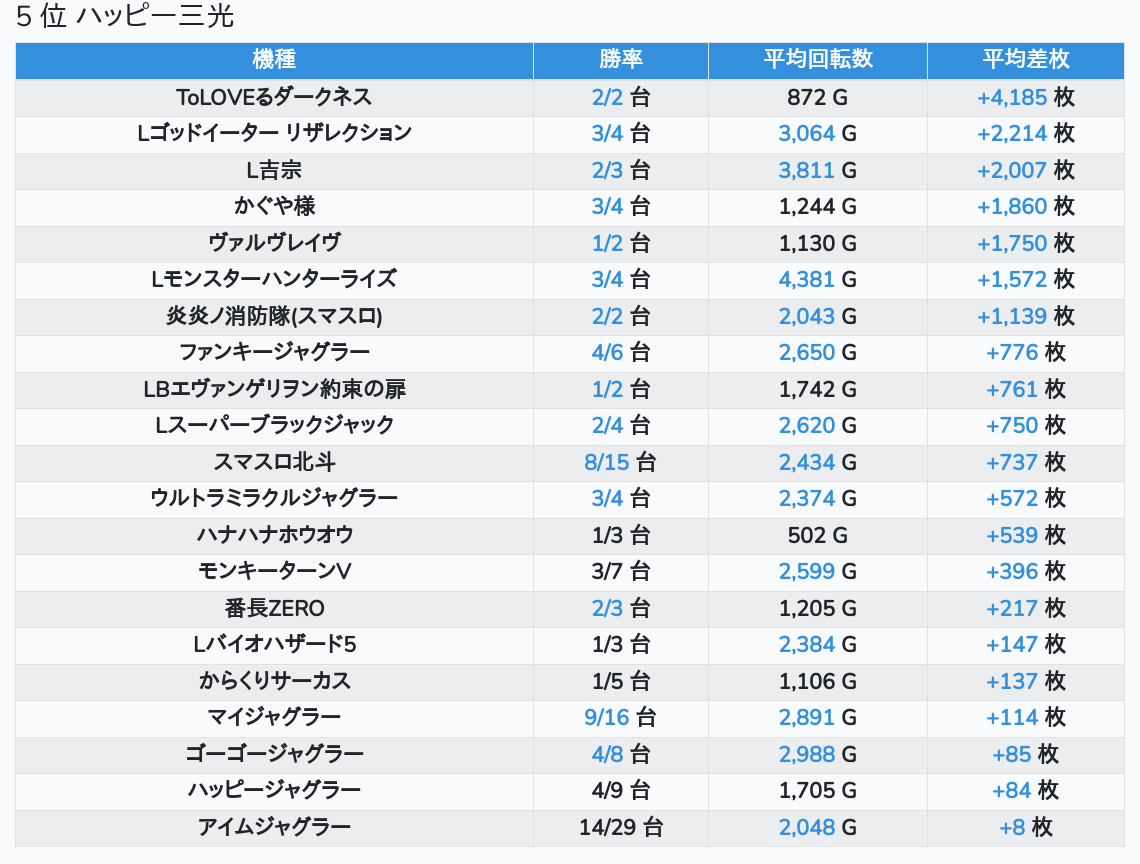
Task: Select the L吉宗 machine name
Action: (274, 170)
